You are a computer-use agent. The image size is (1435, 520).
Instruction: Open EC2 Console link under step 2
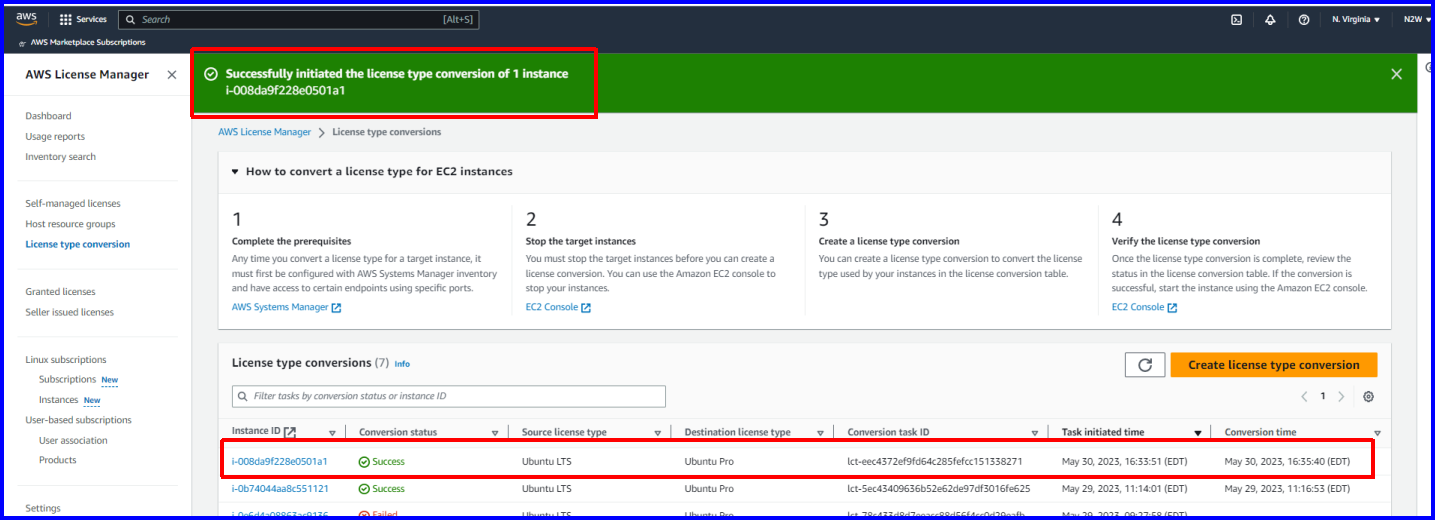coord(558,307)
